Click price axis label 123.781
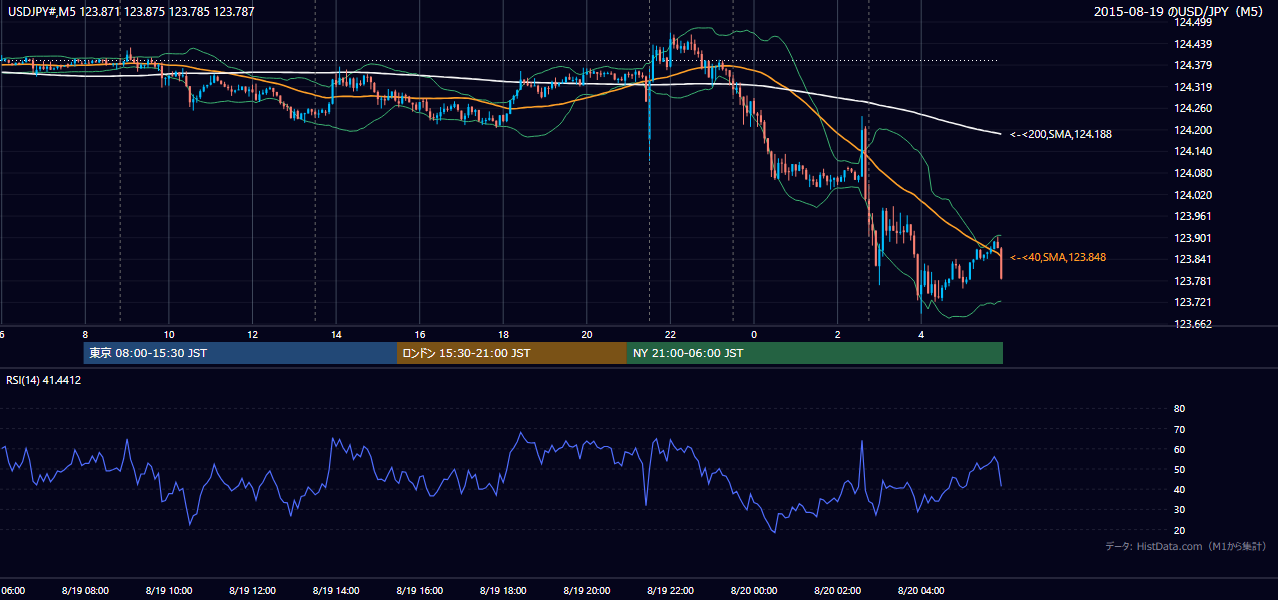1278x600 pixels. coord(1192,281)
